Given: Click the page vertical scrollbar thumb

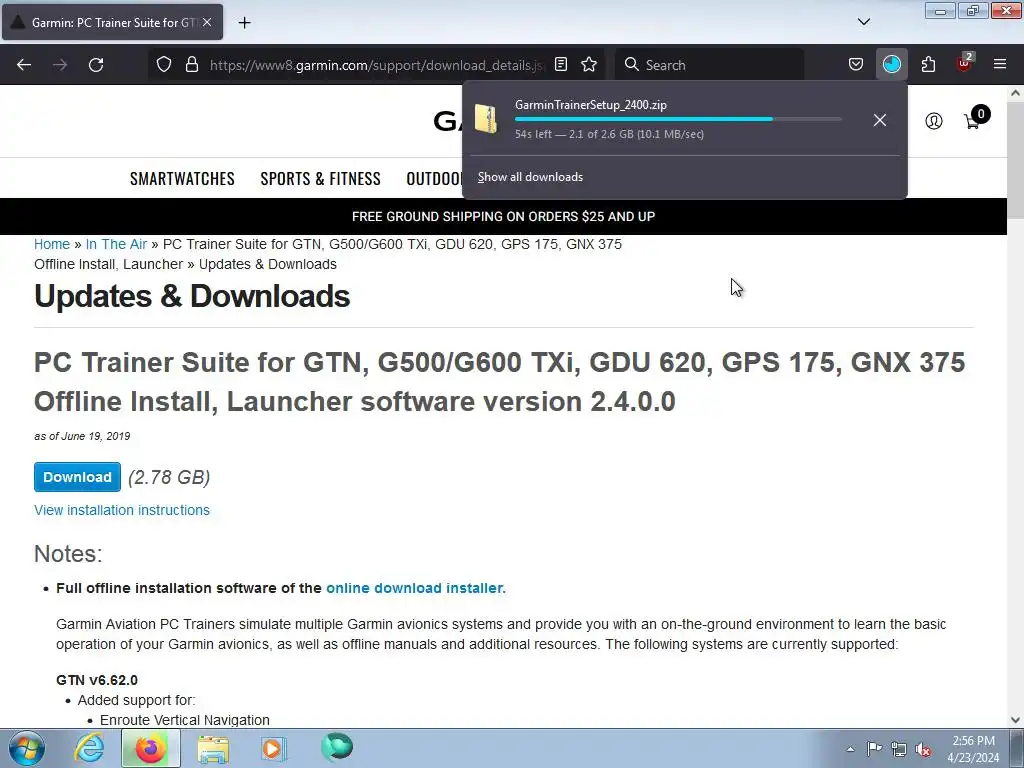Looking at the screenshot, I should pos(1015,160).
